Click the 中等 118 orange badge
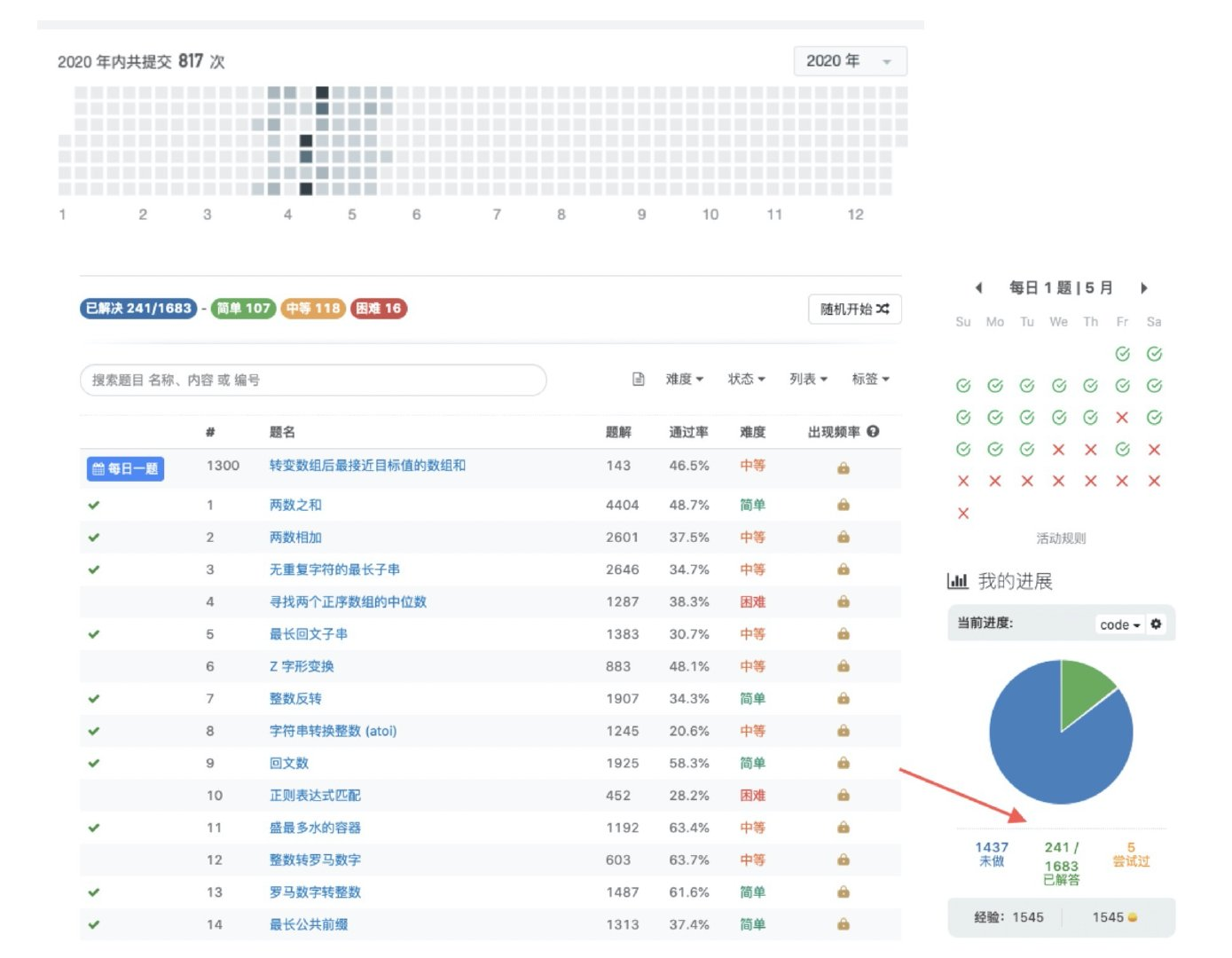The width and height of the screenshot is (1232, 958). click(313, 308)
